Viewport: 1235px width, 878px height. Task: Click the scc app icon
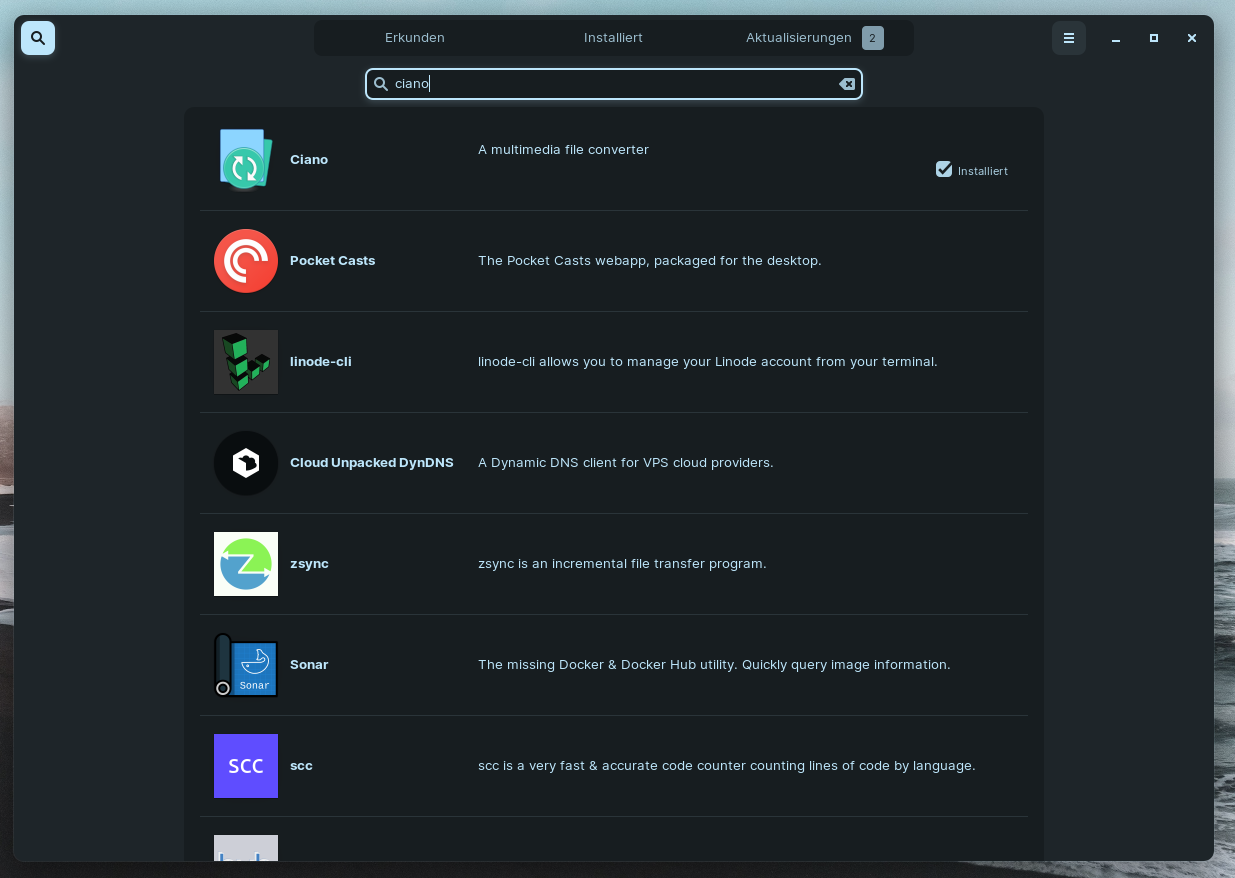click(x=246, y=766)
